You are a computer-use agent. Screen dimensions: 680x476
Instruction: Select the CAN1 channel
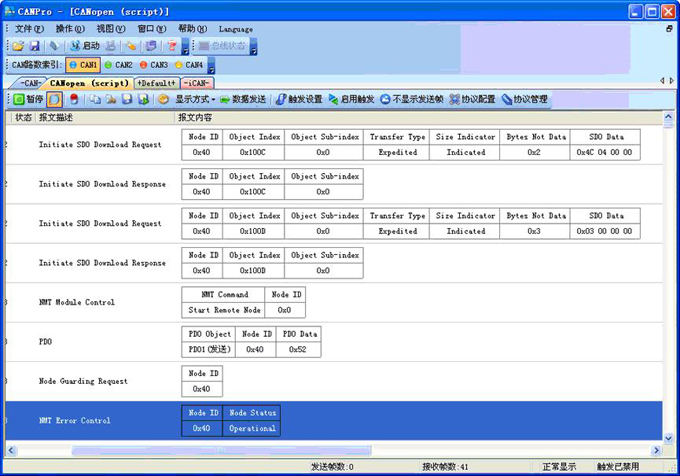pos(83,65)
